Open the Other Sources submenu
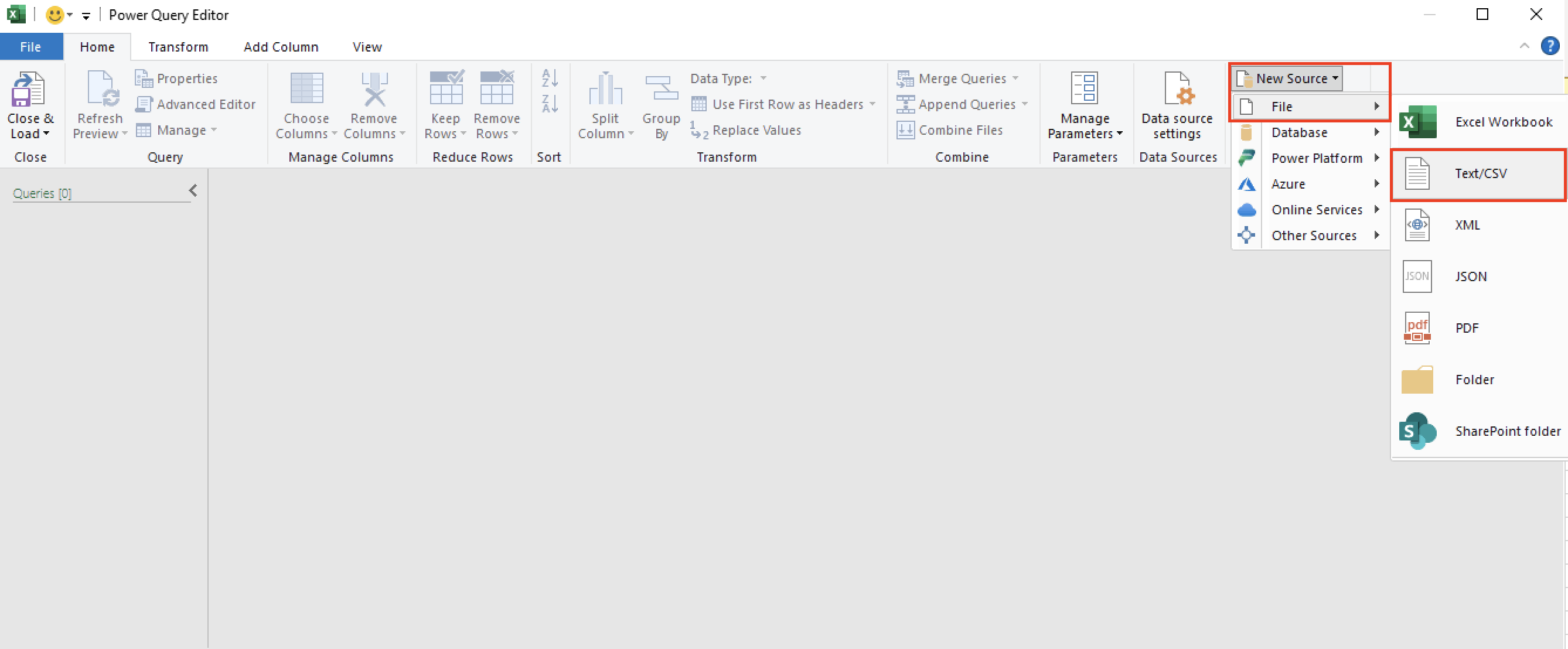The height and width of the screenshot is (649, 1568). point(1310,236)
